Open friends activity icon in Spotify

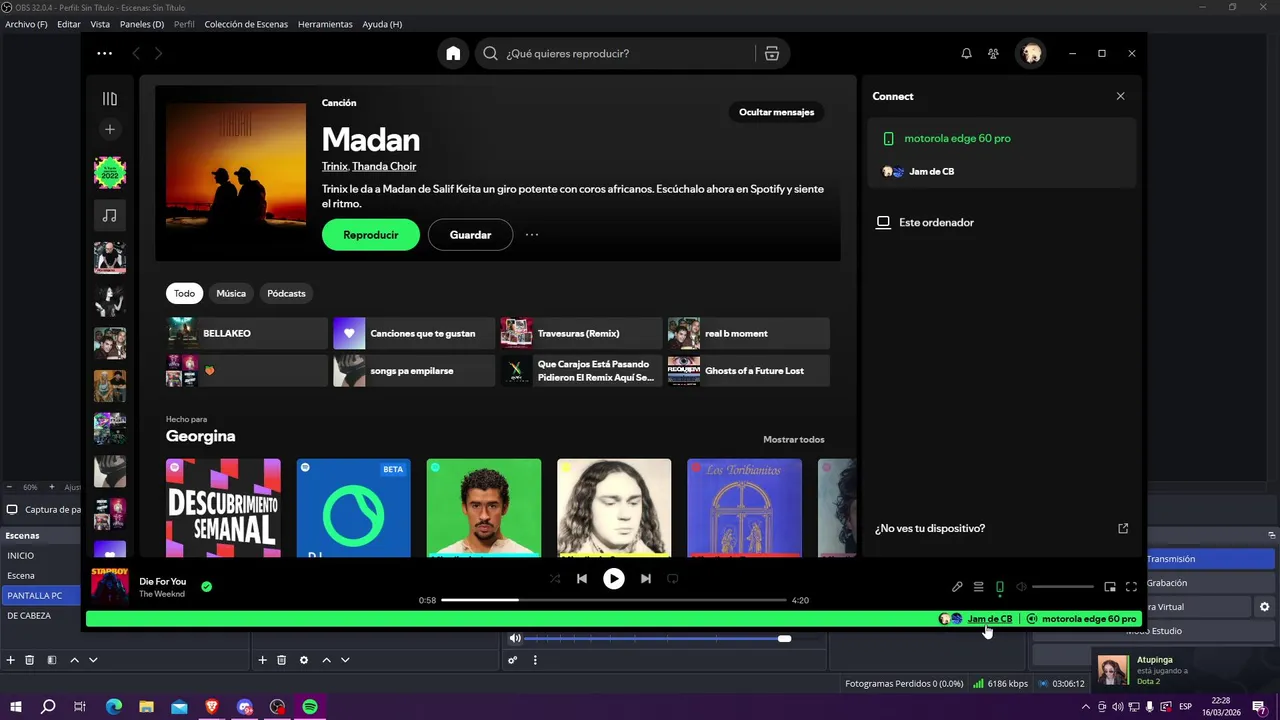tap(993, 53)
